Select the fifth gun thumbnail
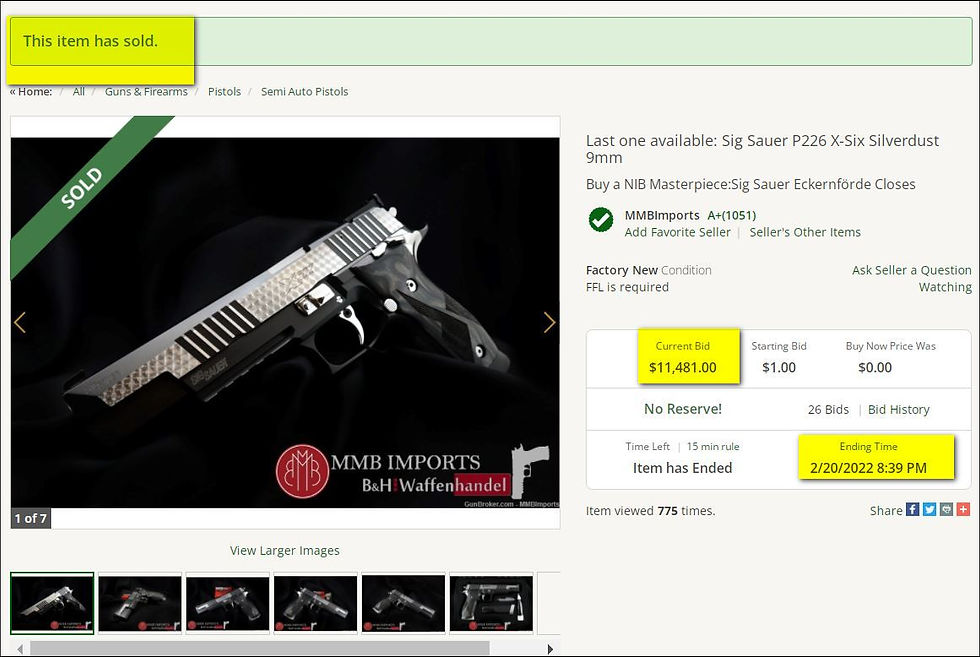Viewport: 980px width, 657px height. (x=403, y=603)
